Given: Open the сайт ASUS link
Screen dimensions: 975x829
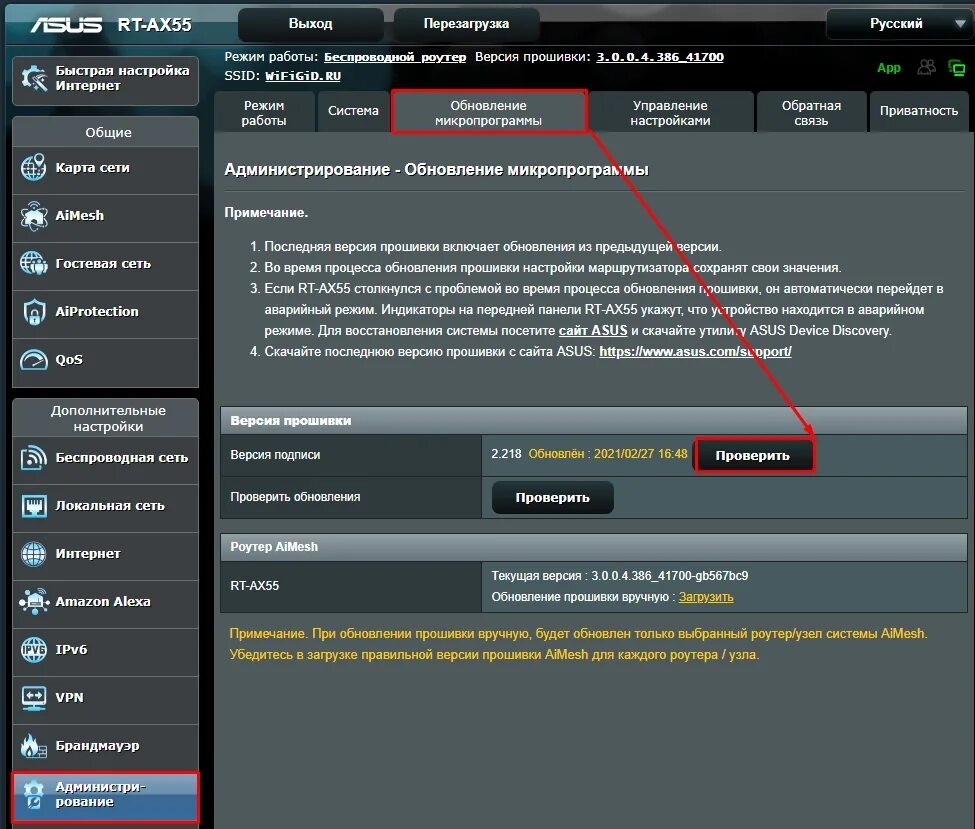Looking at the screenshot, I should [x=593, y=330].
